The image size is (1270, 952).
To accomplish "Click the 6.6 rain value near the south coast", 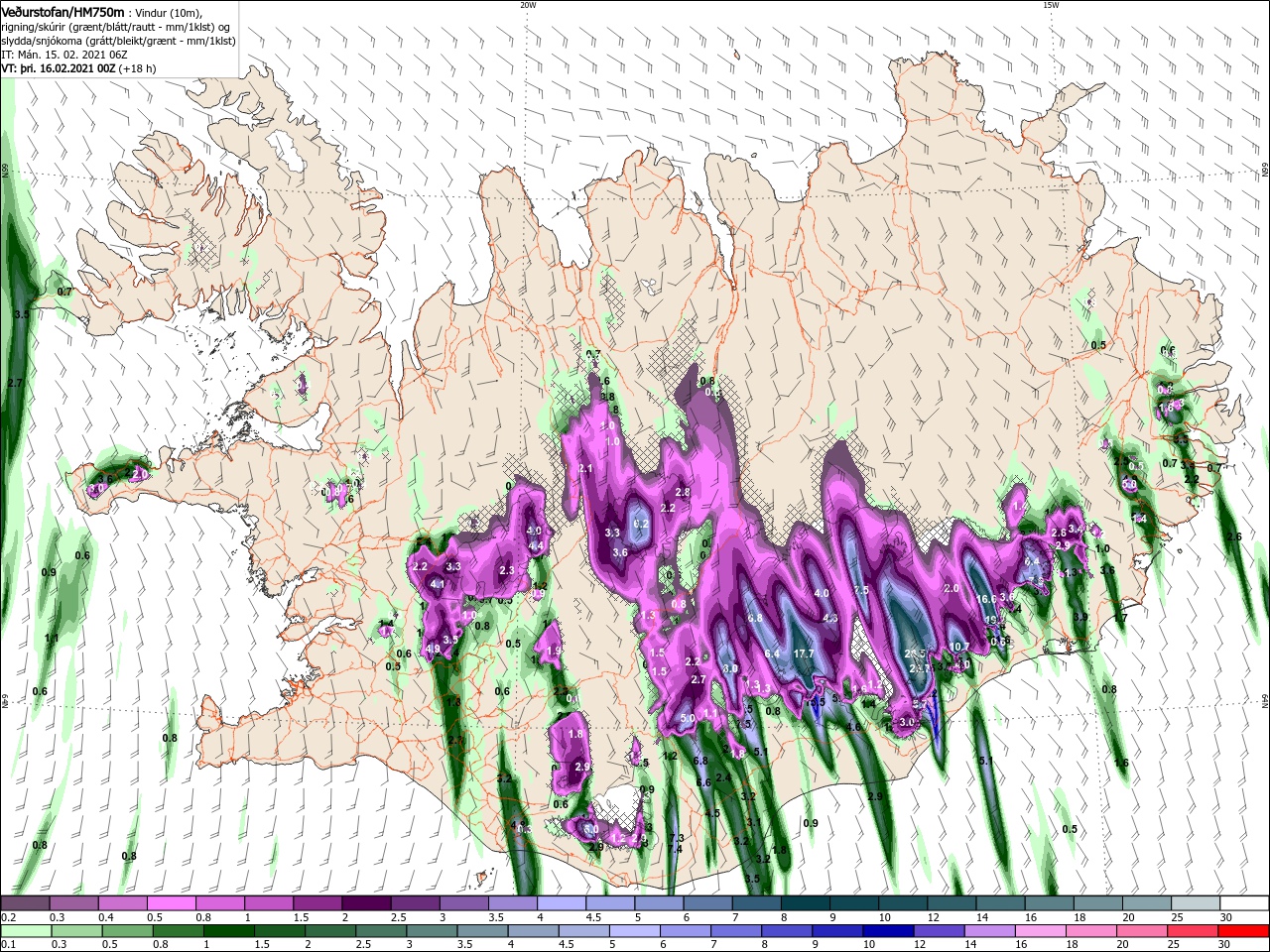I will (x=703, y=782).
